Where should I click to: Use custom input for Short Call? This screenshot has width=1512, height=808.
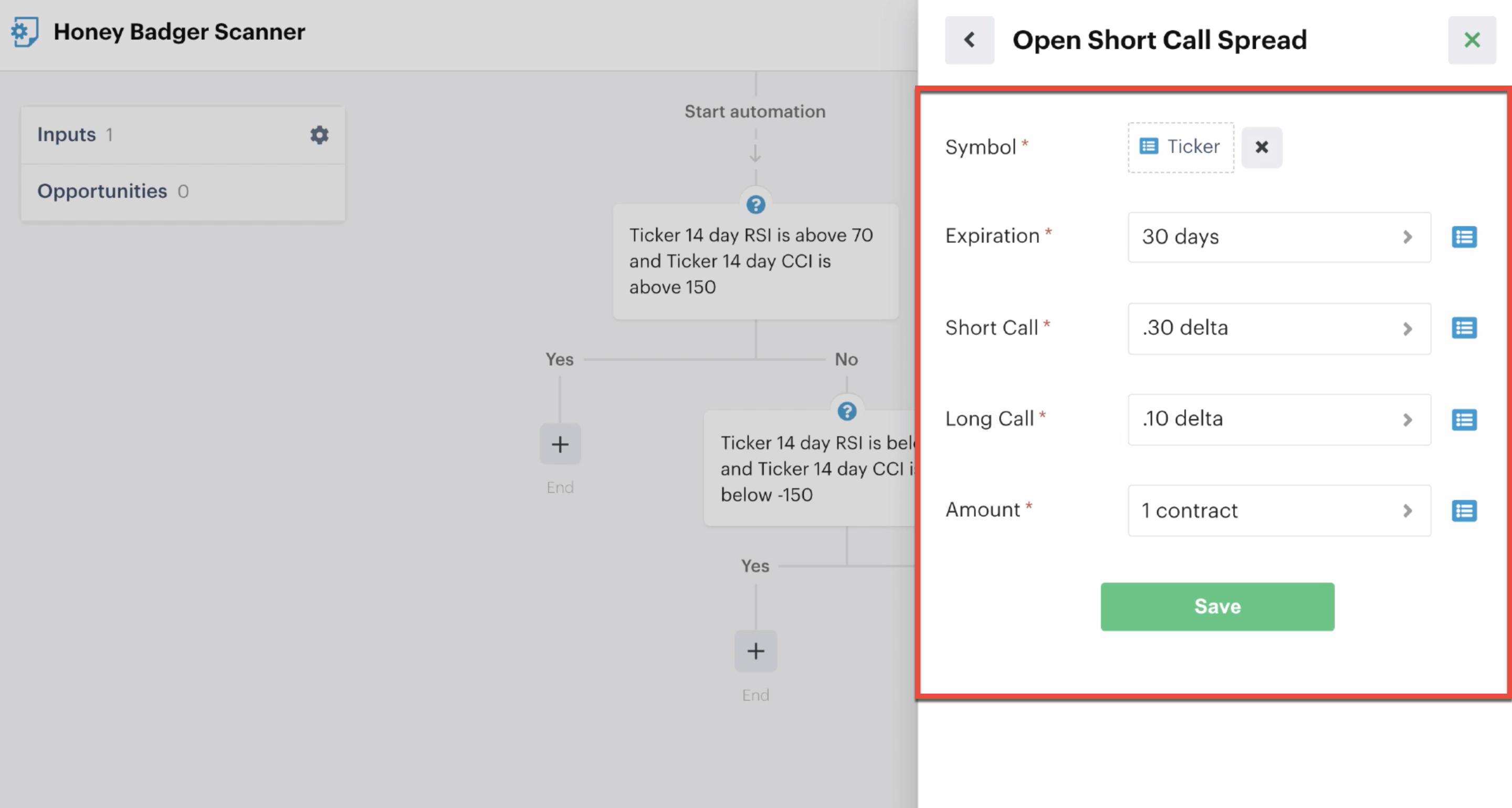[x=1464, y=328]
